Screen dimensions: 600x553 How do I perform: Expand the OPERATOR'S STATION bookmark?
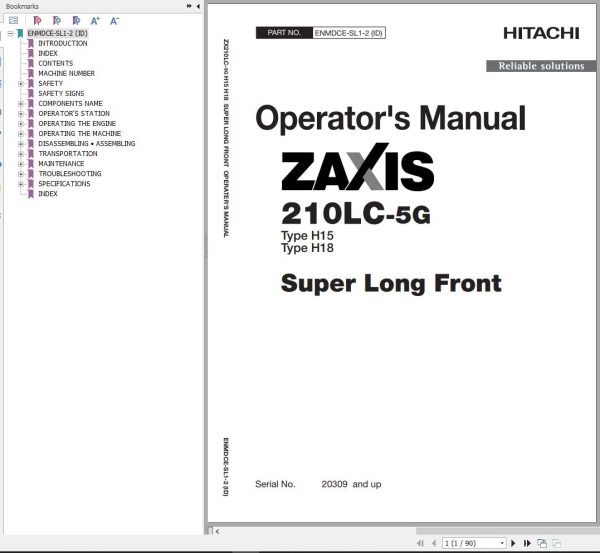point(21,114)
